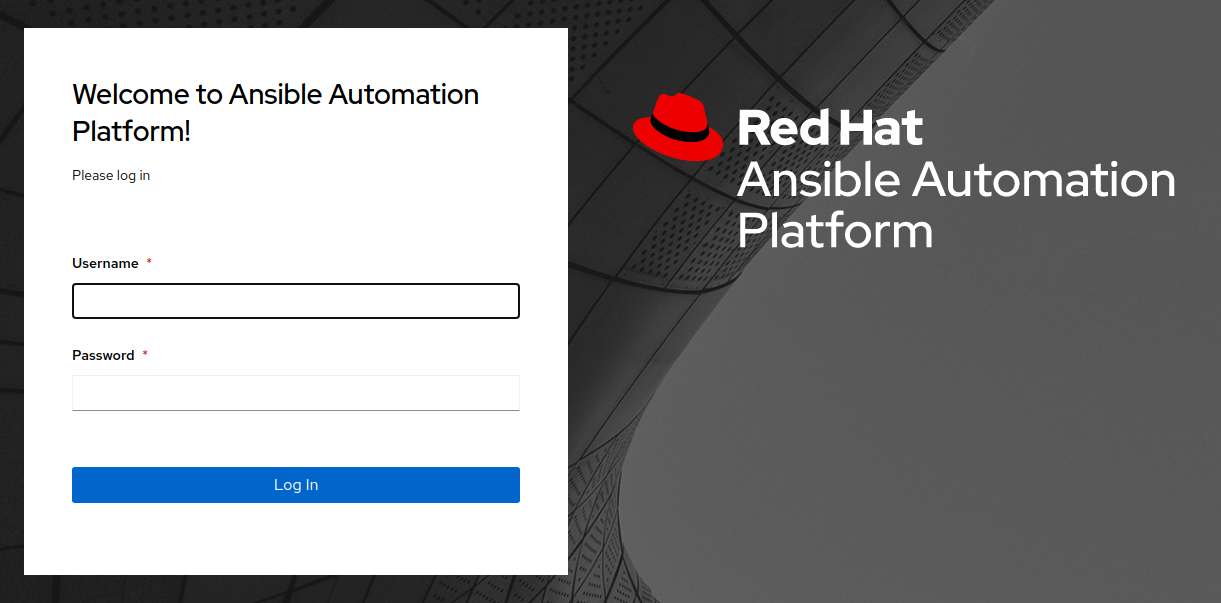Select the white "Ansible Automation" brand text line
Viewport: 1221px width, 603px height.
click(955, 180)
